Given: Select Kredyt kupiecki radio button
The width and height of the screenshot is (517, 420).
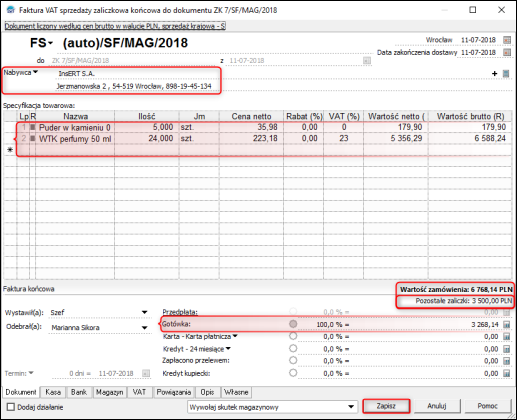Looking at the screenshot, I should click(293, 373).
